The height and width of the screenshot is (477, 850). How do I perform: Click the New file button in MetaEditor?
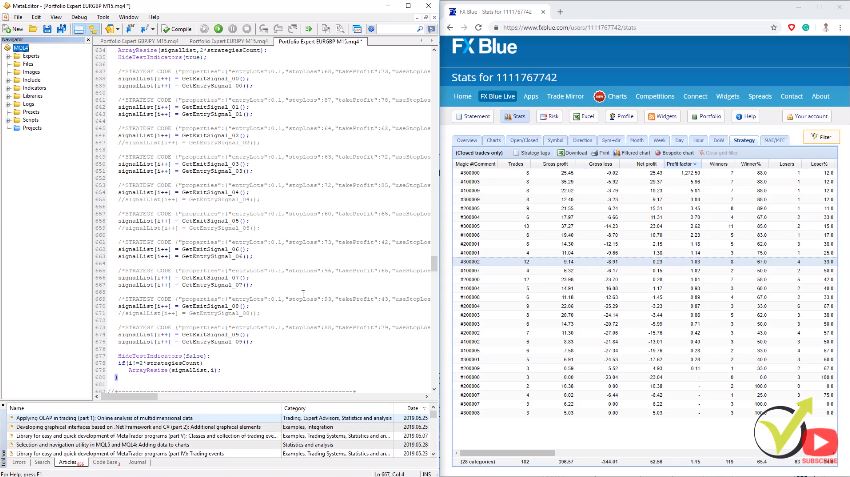pyautogui.click(x=13, y=29)
